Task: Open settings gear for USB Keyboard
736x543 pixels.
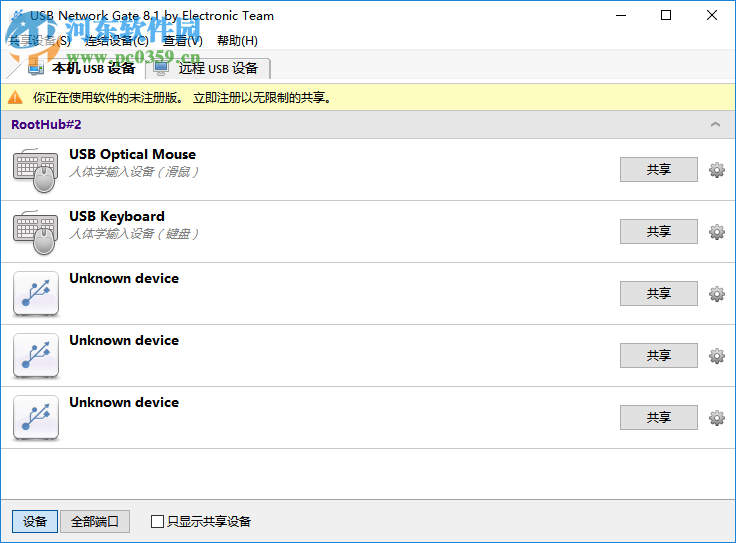Action: pyautogui.click(x=716, y=232)
